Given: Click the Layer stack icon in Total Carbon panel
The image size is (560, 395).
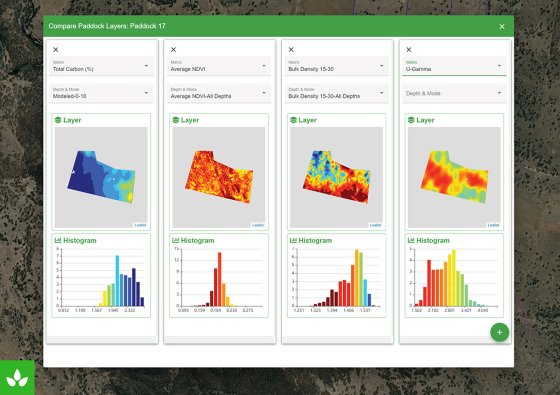Looking at the screenshot, I should [58, 120].
